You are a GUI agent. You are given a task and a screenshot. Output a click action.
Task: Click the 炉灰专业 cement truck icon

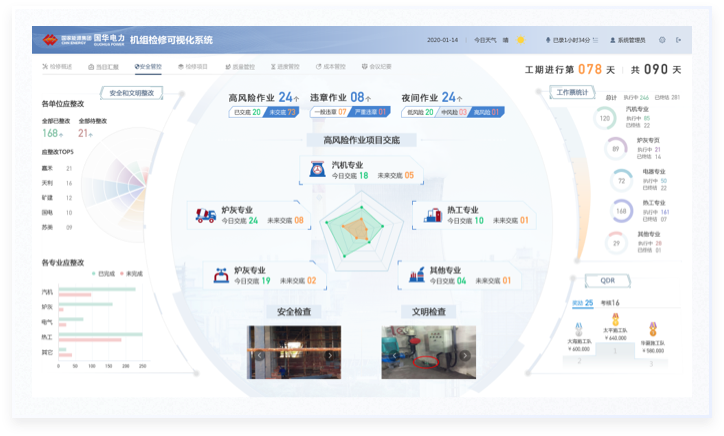point(205,215)
